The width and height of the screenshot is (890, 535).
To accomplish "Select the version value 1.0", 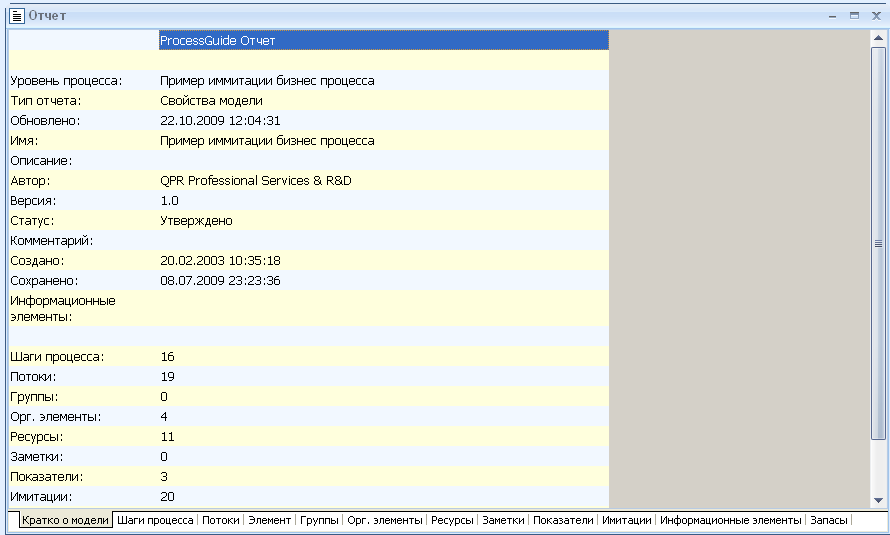I will click(169, 201).
